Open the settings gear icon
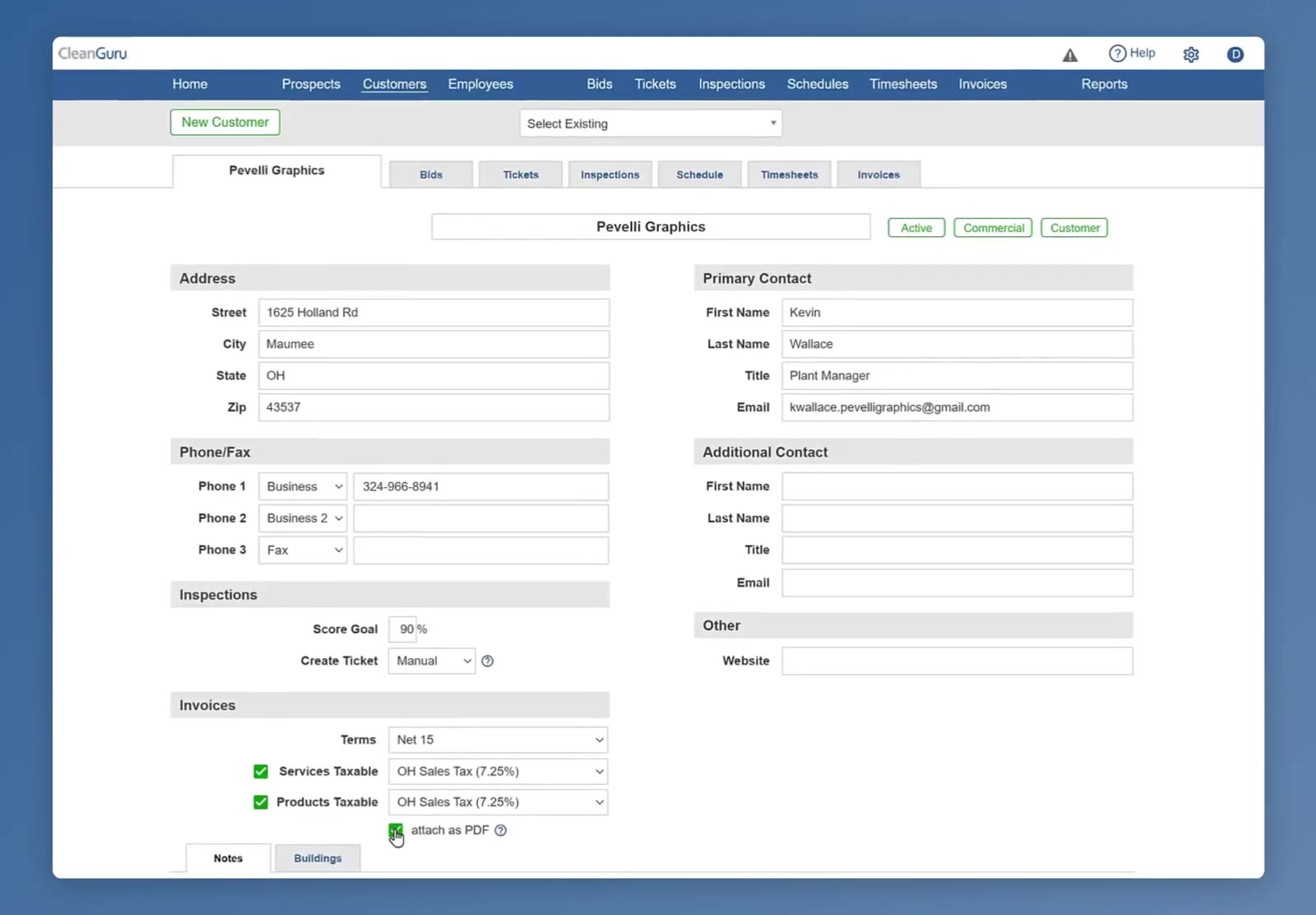 1191,54
